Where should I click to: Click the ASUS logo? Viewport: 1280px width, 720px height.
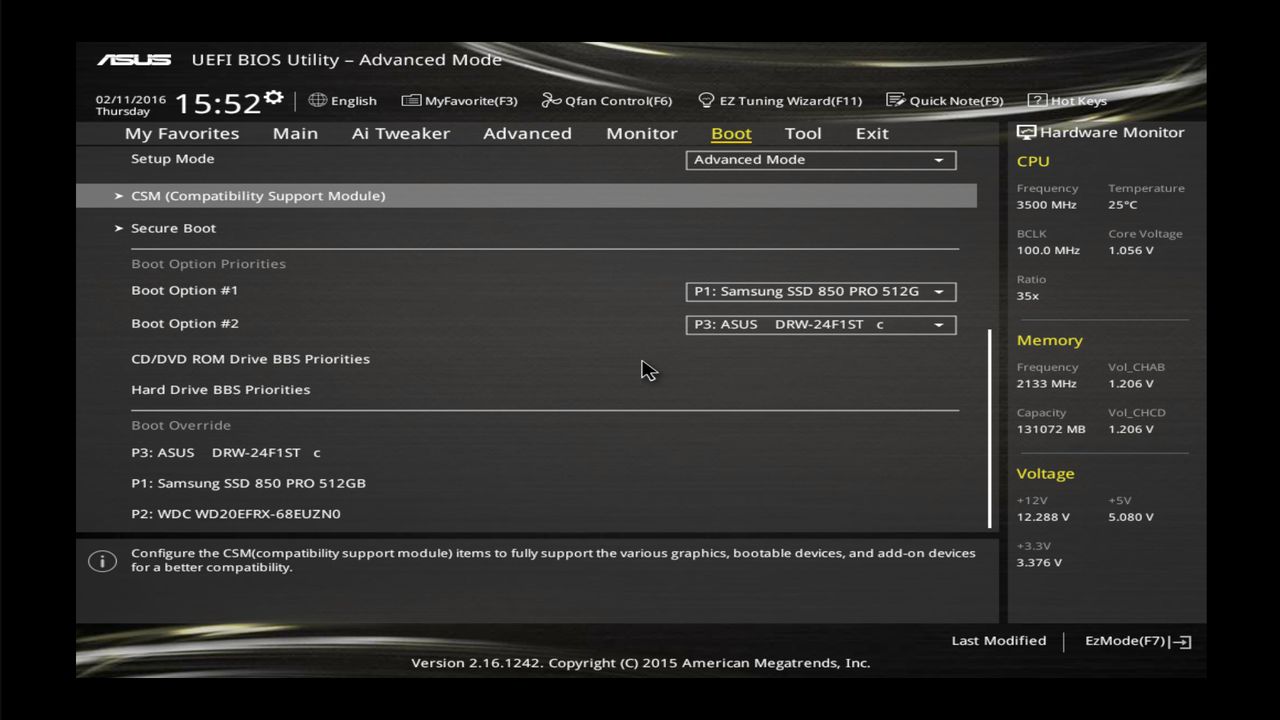pos(134,60)
